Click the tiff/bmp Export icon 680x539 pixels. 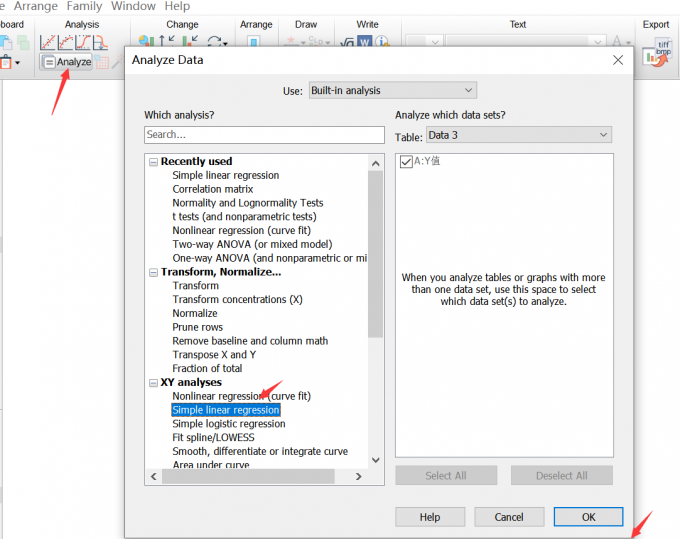(x=657, y=54)
